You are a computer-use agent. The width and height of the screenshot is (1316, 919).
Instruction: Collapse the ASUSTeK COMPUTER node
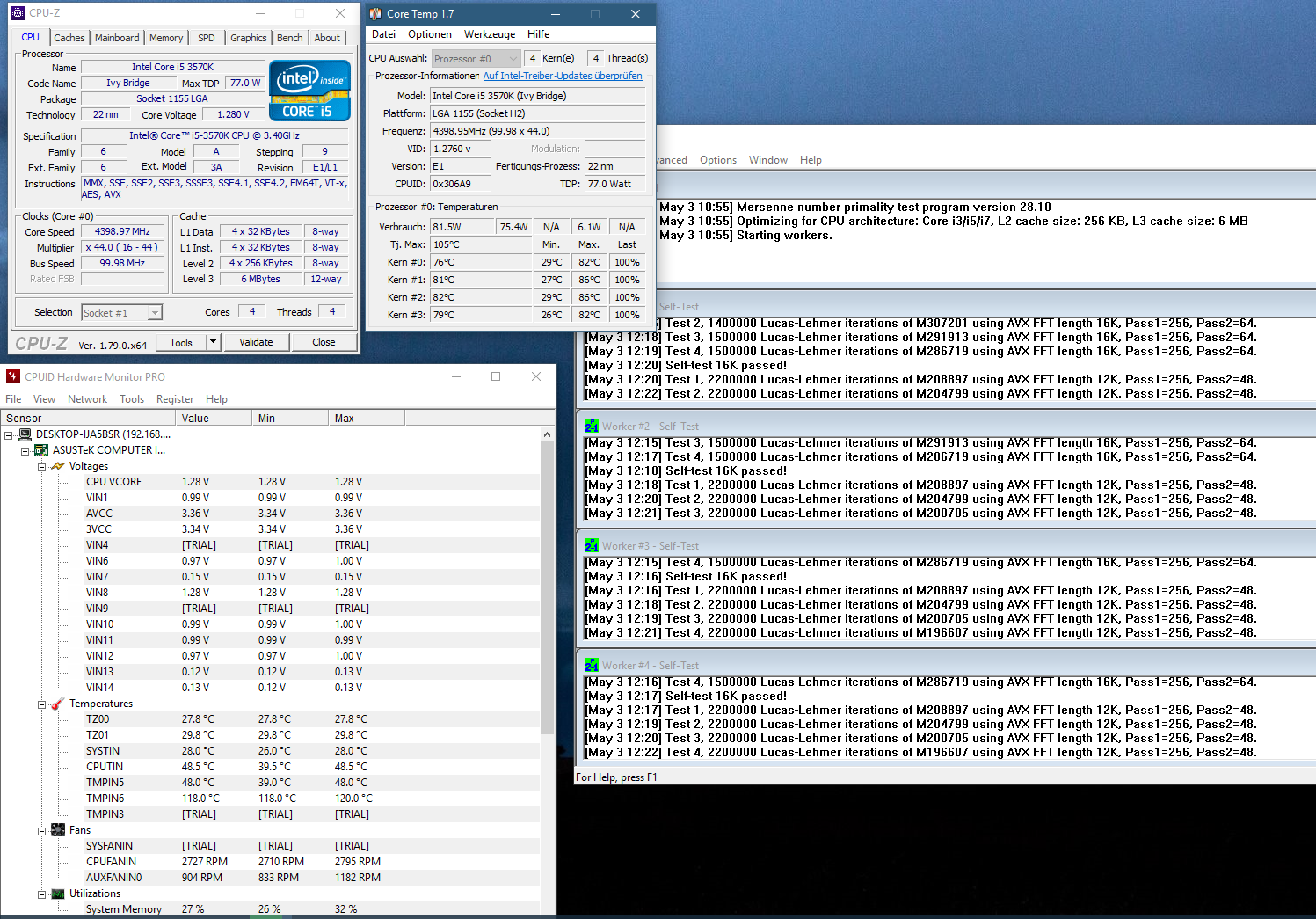(25, 450)
